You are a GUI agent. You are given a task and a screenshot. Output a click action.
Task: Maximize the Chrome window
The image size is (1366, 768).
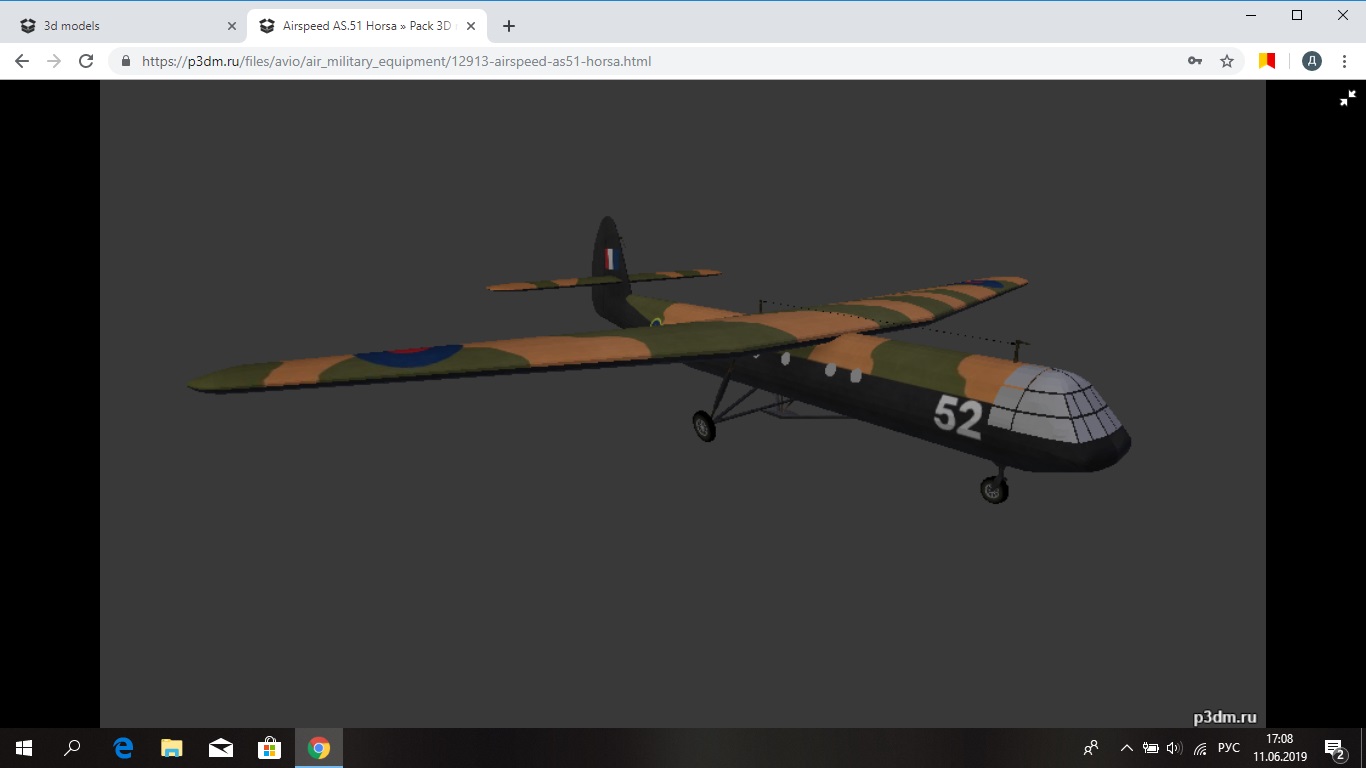(x=1297, y=15)
